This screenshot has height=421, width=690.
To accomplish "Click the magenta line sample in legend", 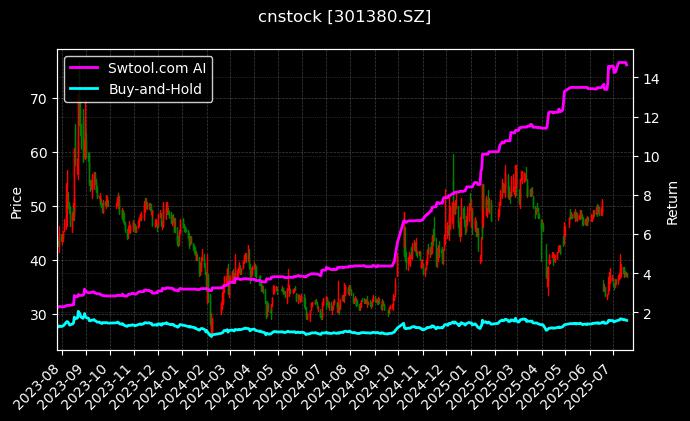I will point(85,69).
